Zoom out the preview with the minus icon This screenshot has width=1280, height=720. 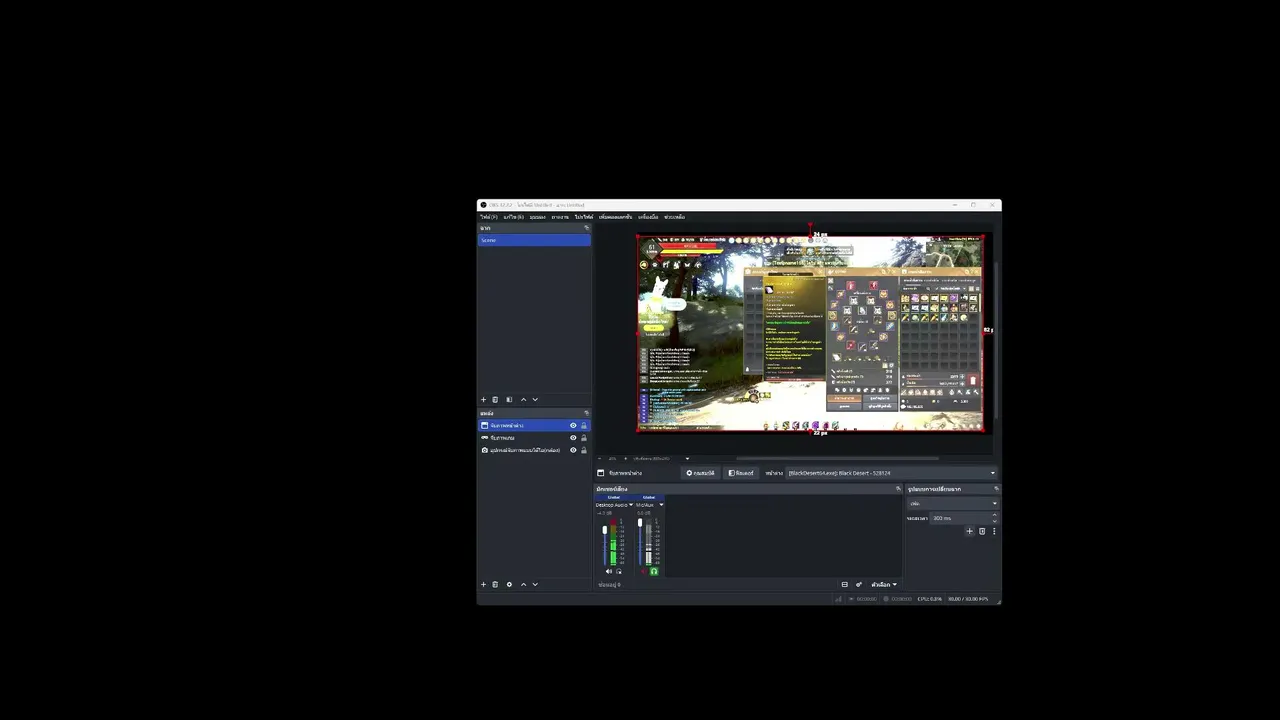tap(601, 458)
